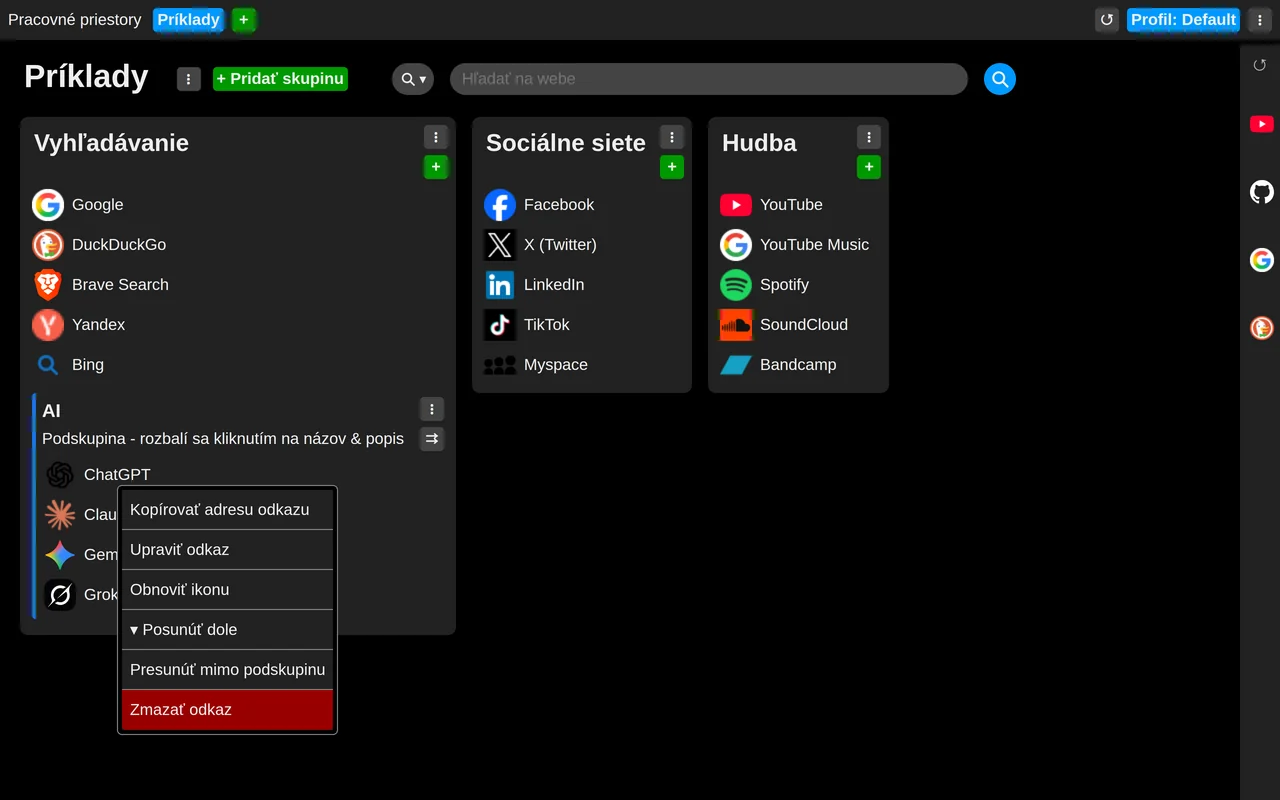Click the red Zmazať odkaz entry
This screenshot has height=800, width=1280.
(227, 710)
